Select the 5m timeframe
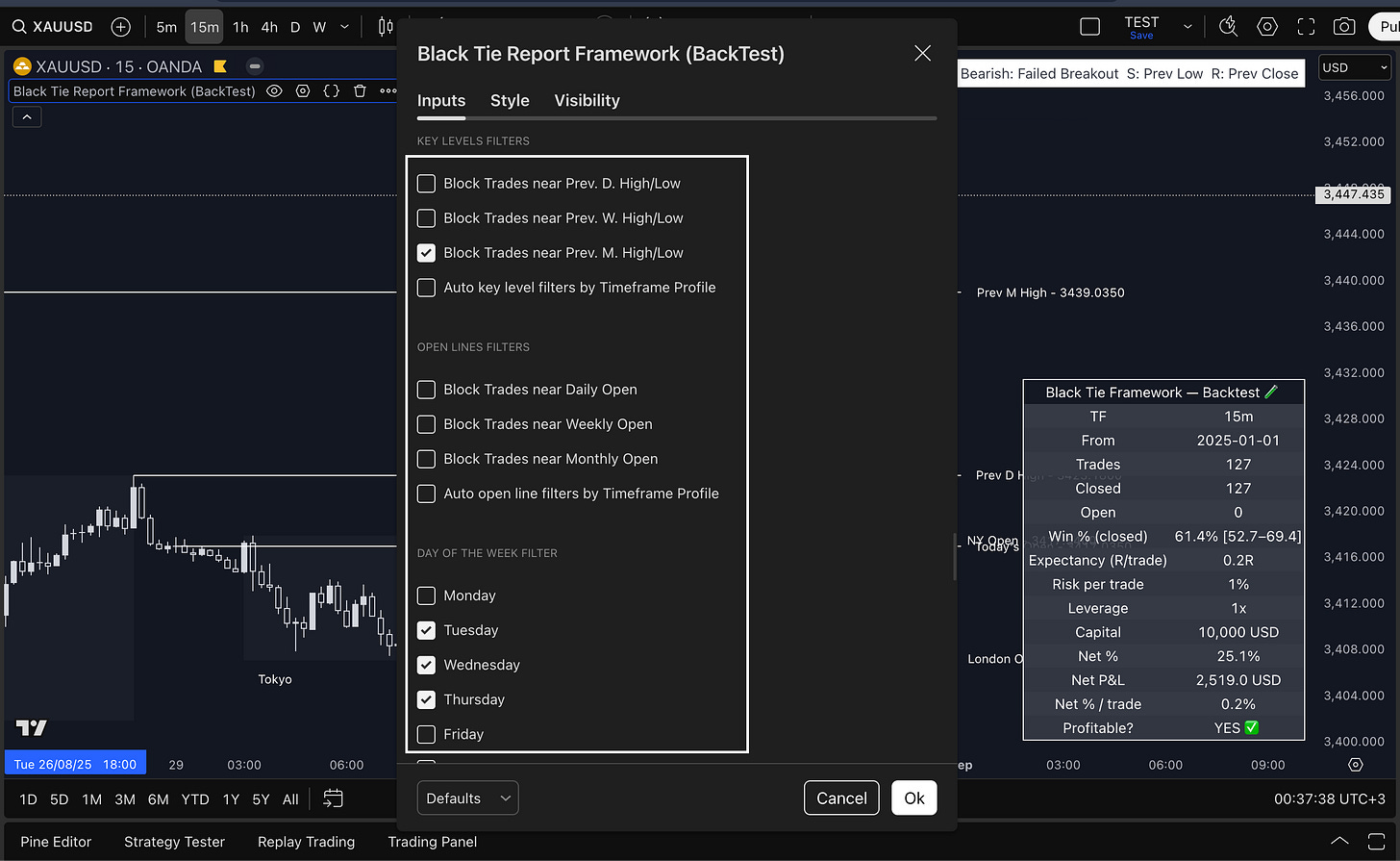 coord(166,27)
